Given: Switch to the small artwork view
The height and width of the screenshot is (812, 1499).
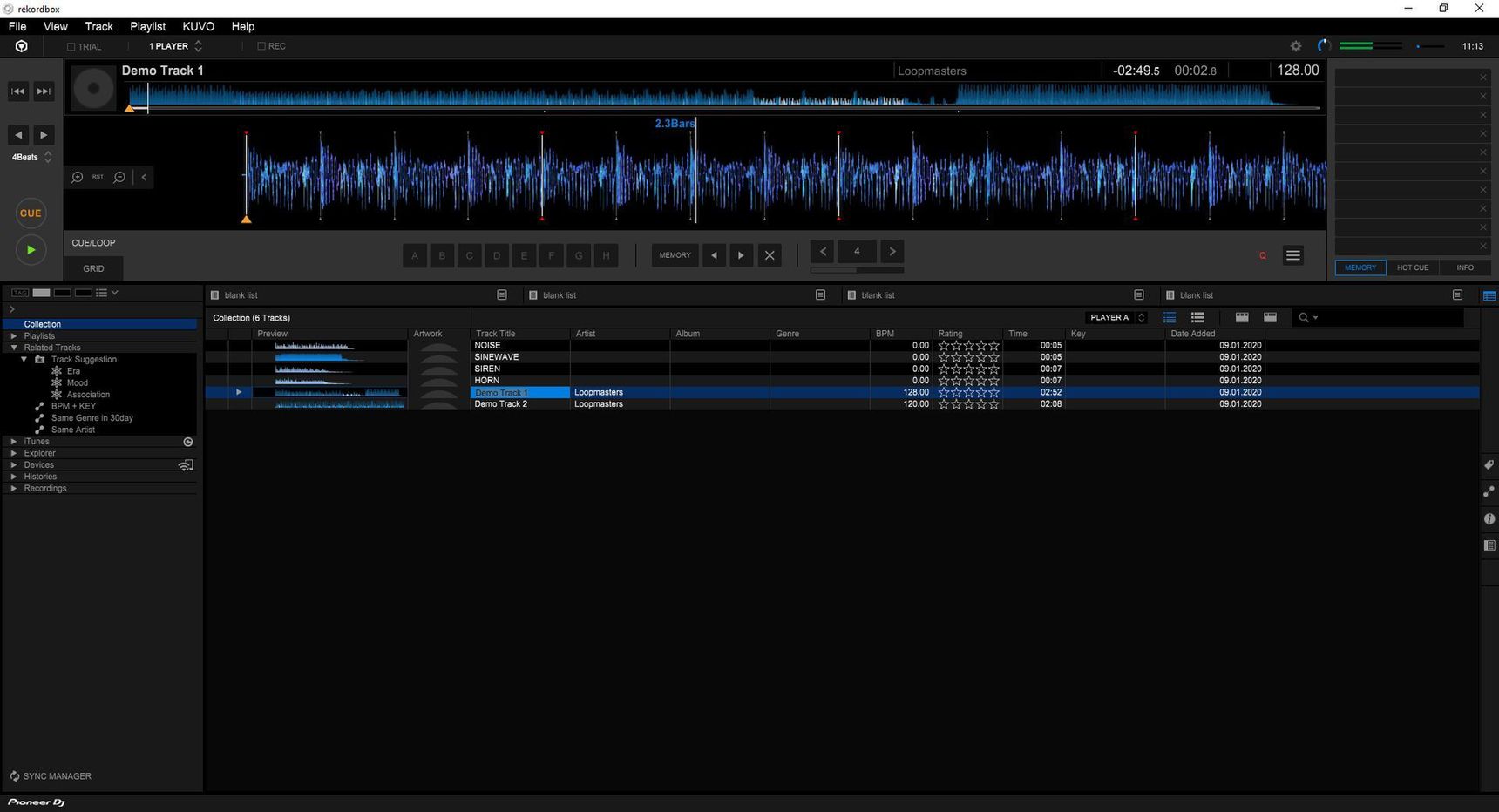Looking at the screenshot, I should coord(1242,318).
